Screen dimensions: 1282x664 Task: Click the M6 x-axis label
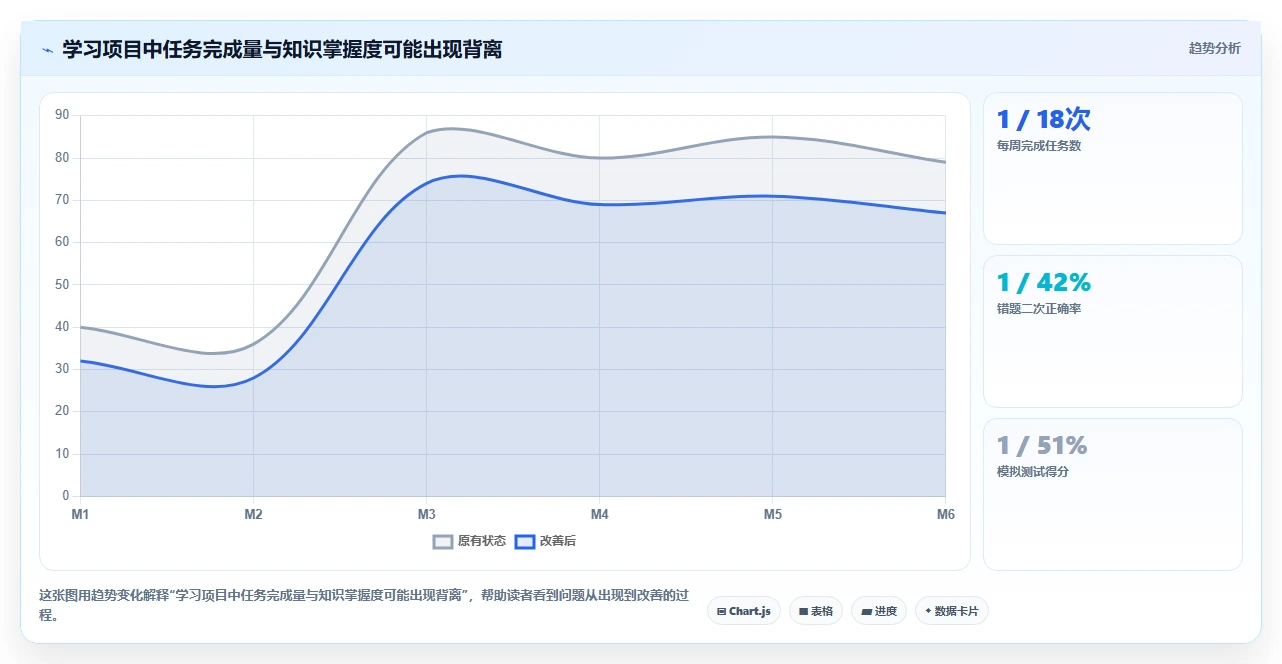(946, 514)
